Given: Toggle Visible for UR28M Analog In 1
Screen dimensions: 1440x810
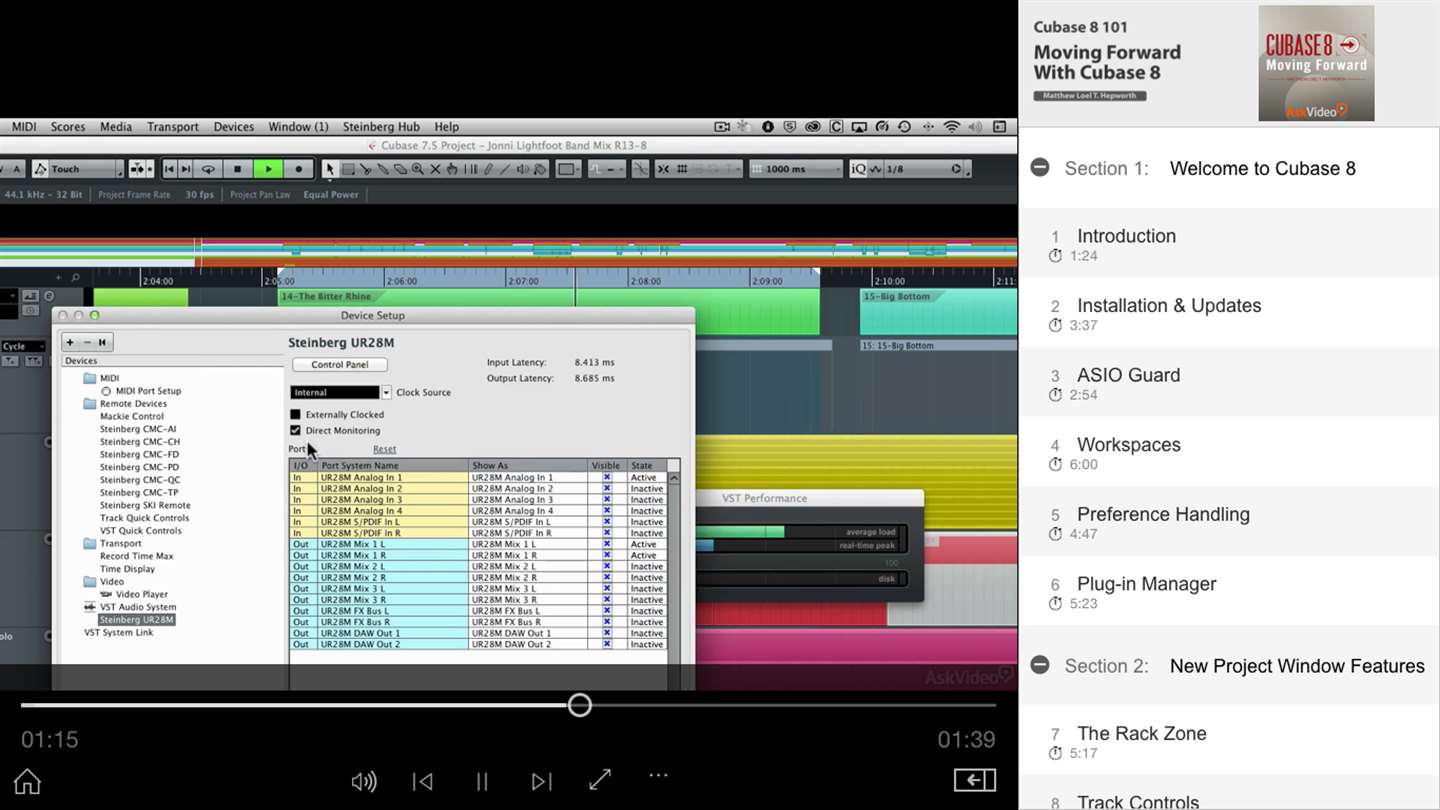Looking at the screenshot, I should point(606,477).
